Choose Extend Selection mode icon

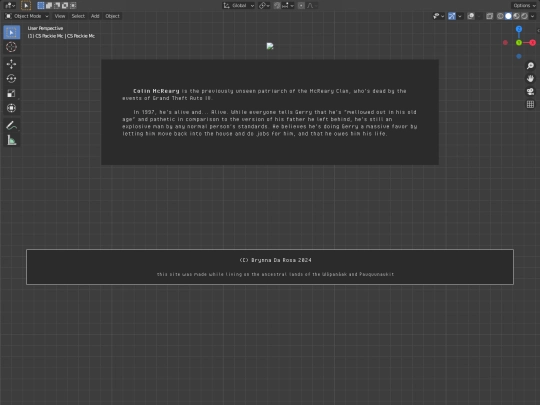49,6
